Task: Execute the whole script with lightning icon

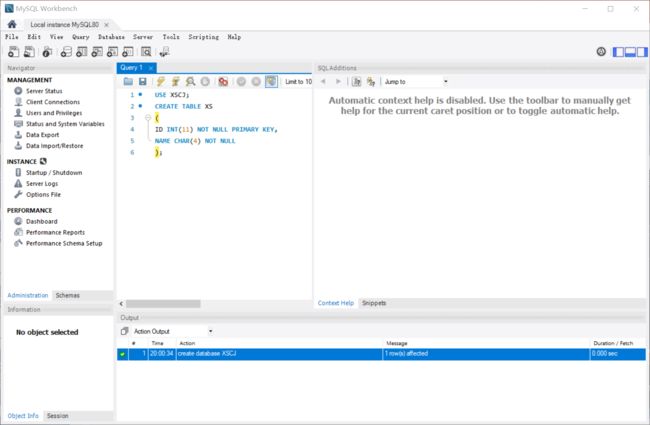Action: coord(161,82)
